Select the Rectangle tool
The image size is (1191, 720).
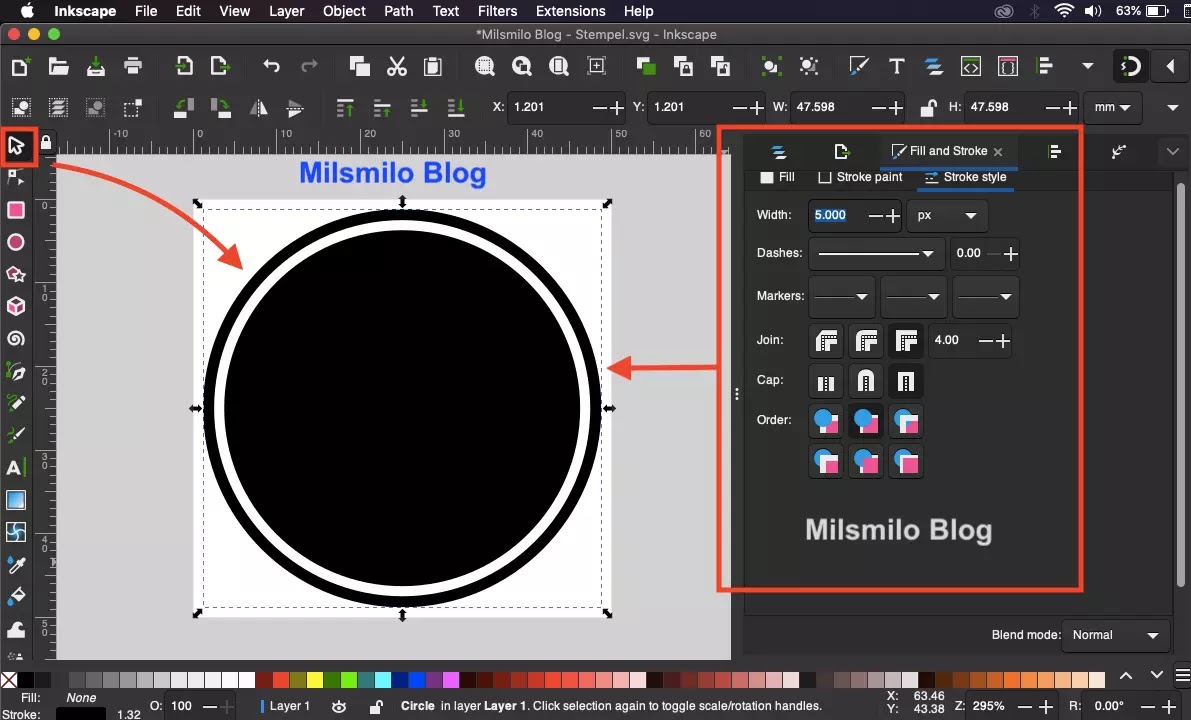16,210
